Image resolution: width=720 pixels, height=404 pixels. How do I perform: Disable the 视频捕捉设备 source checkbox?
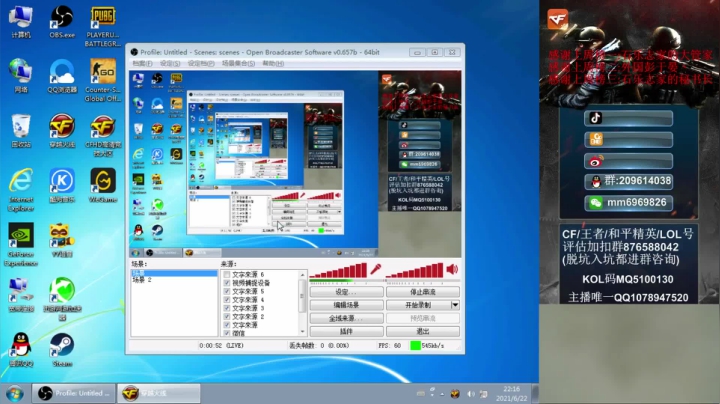pyautogui.click(x=226, y=283)
